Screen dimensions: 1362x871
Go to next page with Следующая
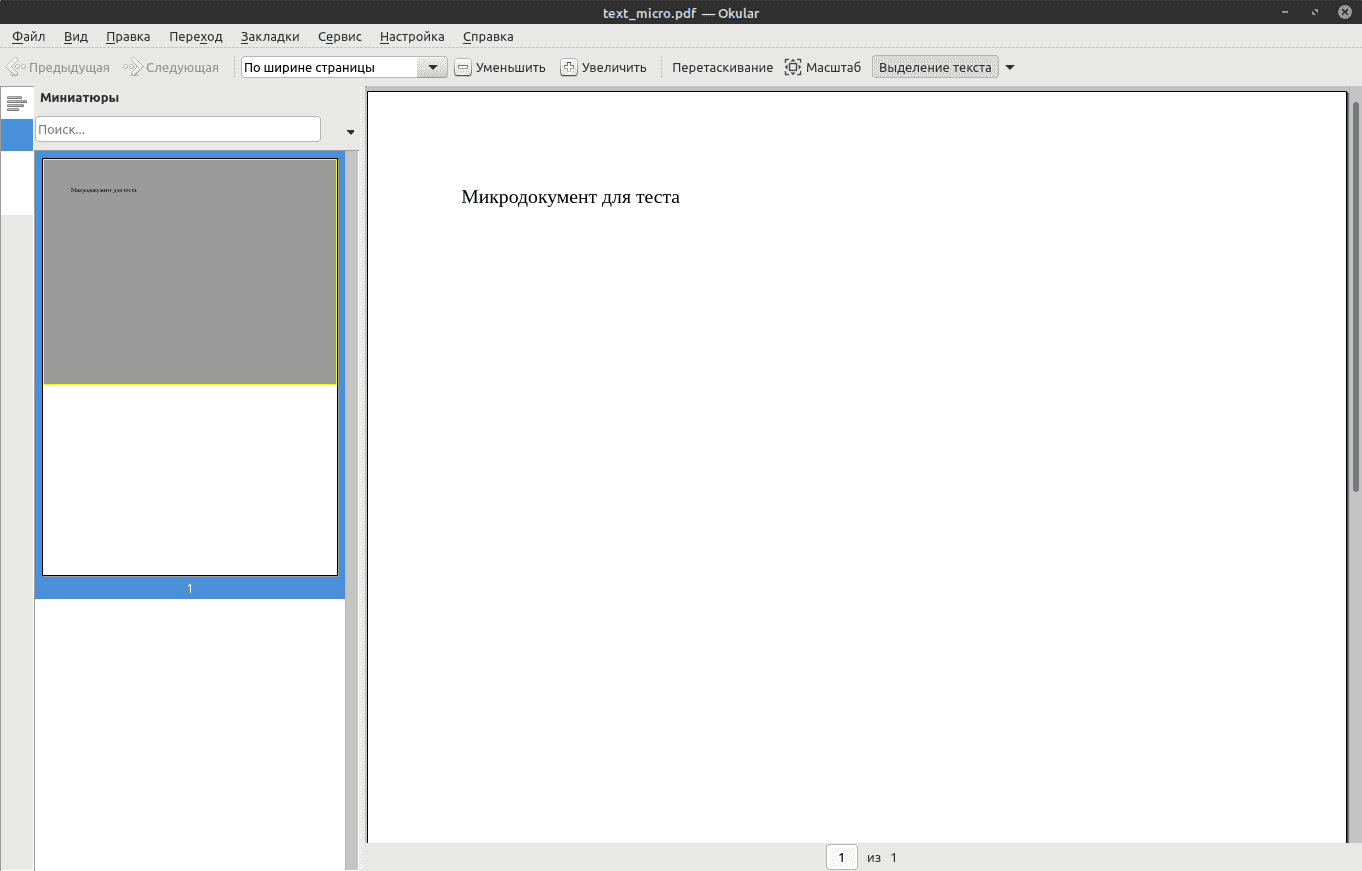pos(171,68)
